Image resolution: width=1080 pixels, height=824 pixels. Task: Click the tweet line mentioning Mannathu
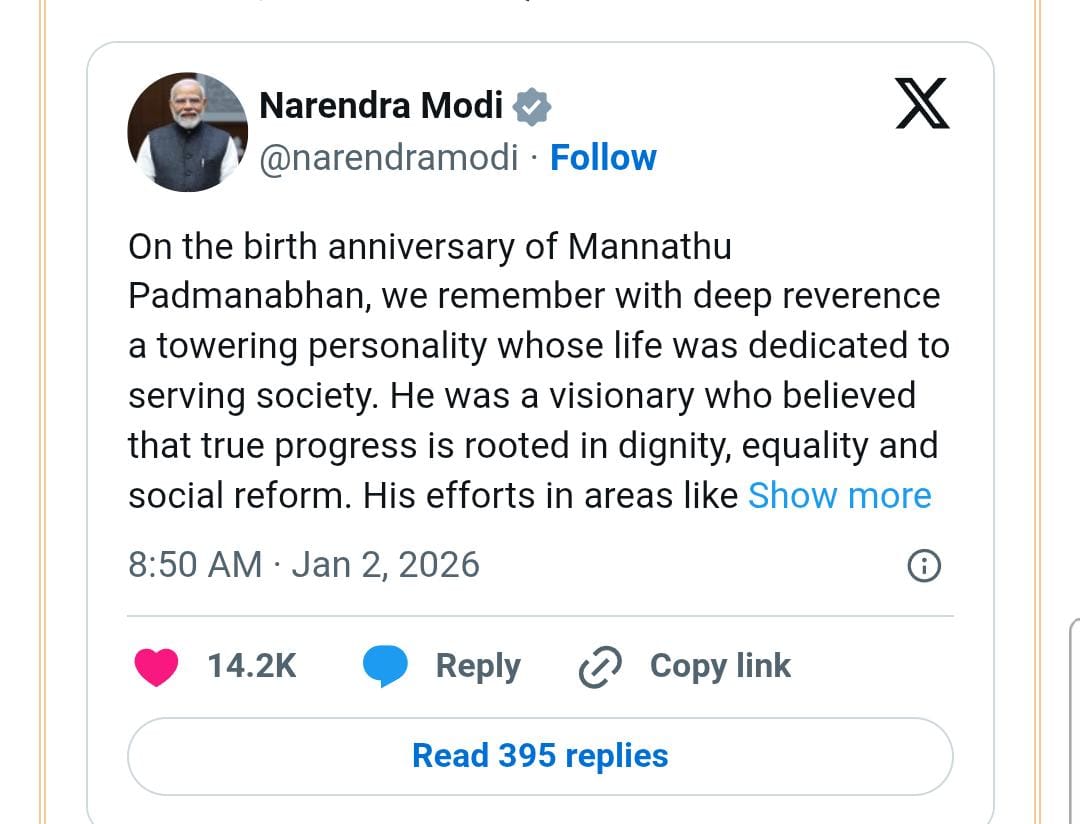[x=430, y=246]
